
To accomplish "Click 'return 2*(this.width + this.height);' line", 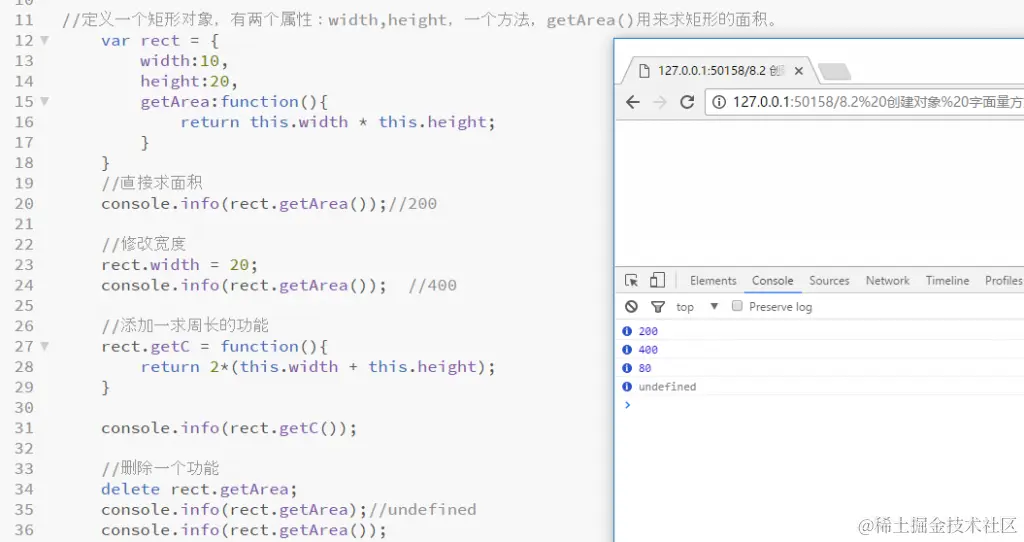I will [x=318, y=367].
